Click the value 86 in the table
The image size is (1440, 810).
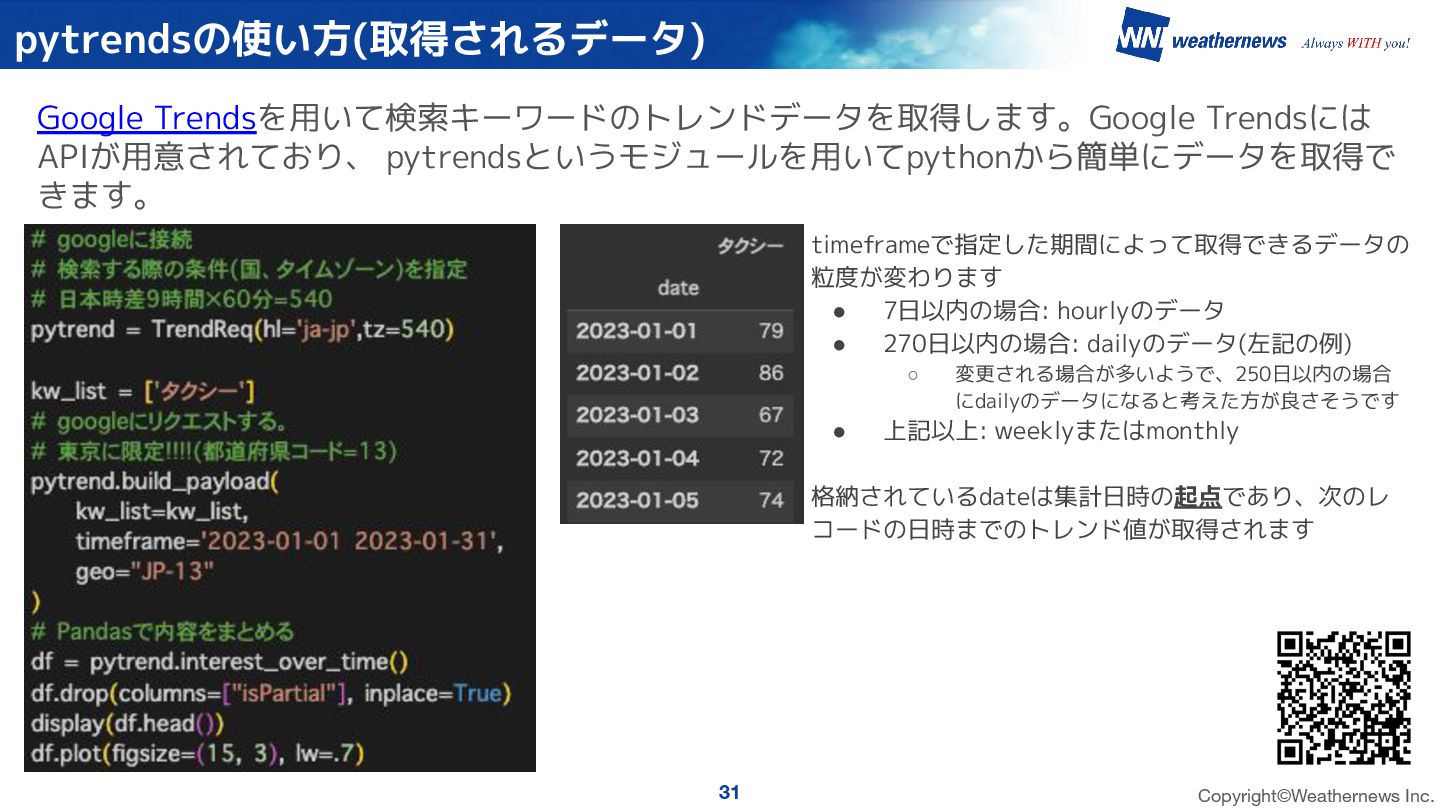[x=771, y=373]
